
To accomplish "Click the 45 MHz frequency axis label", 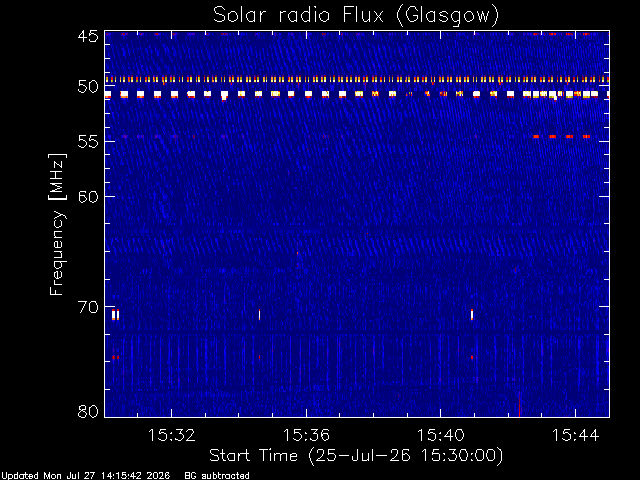I will (88, 36).
